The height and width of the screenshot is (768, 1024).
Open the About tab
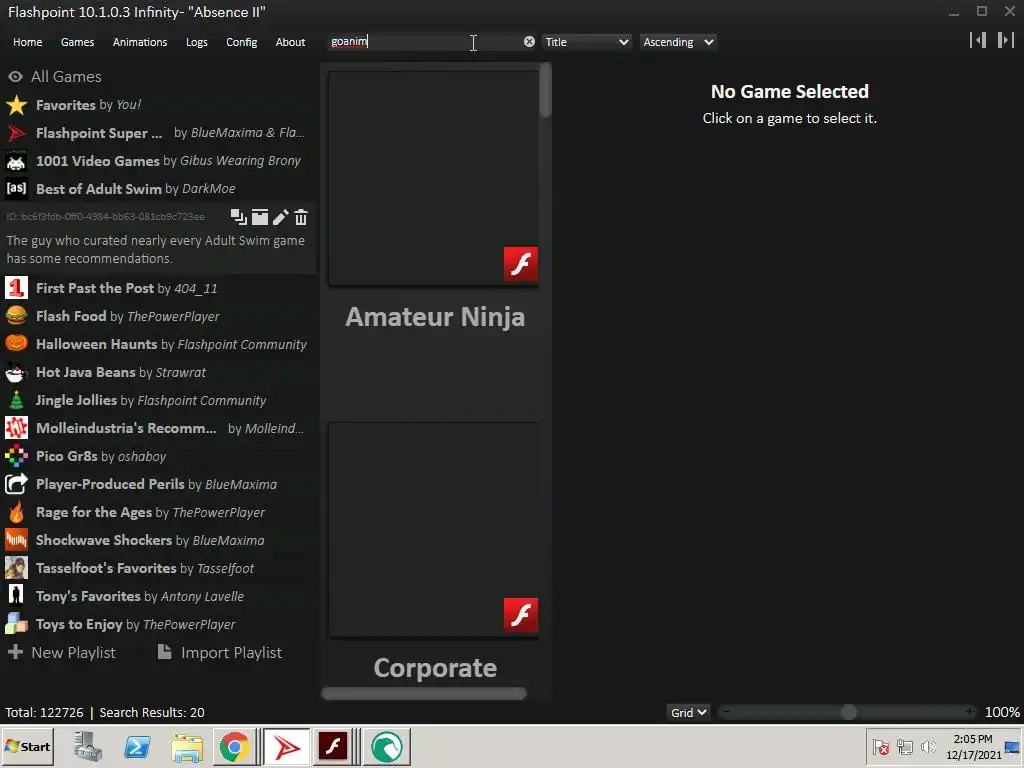(x=290, y=42)
